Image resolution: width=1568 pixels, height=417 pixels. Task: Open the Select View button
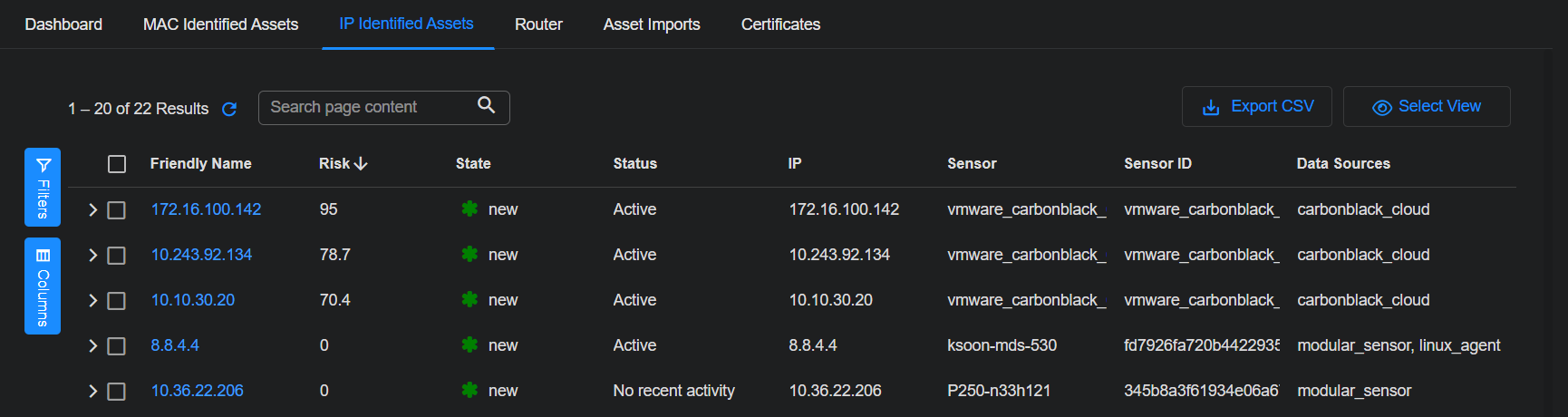pos(1427,107)
